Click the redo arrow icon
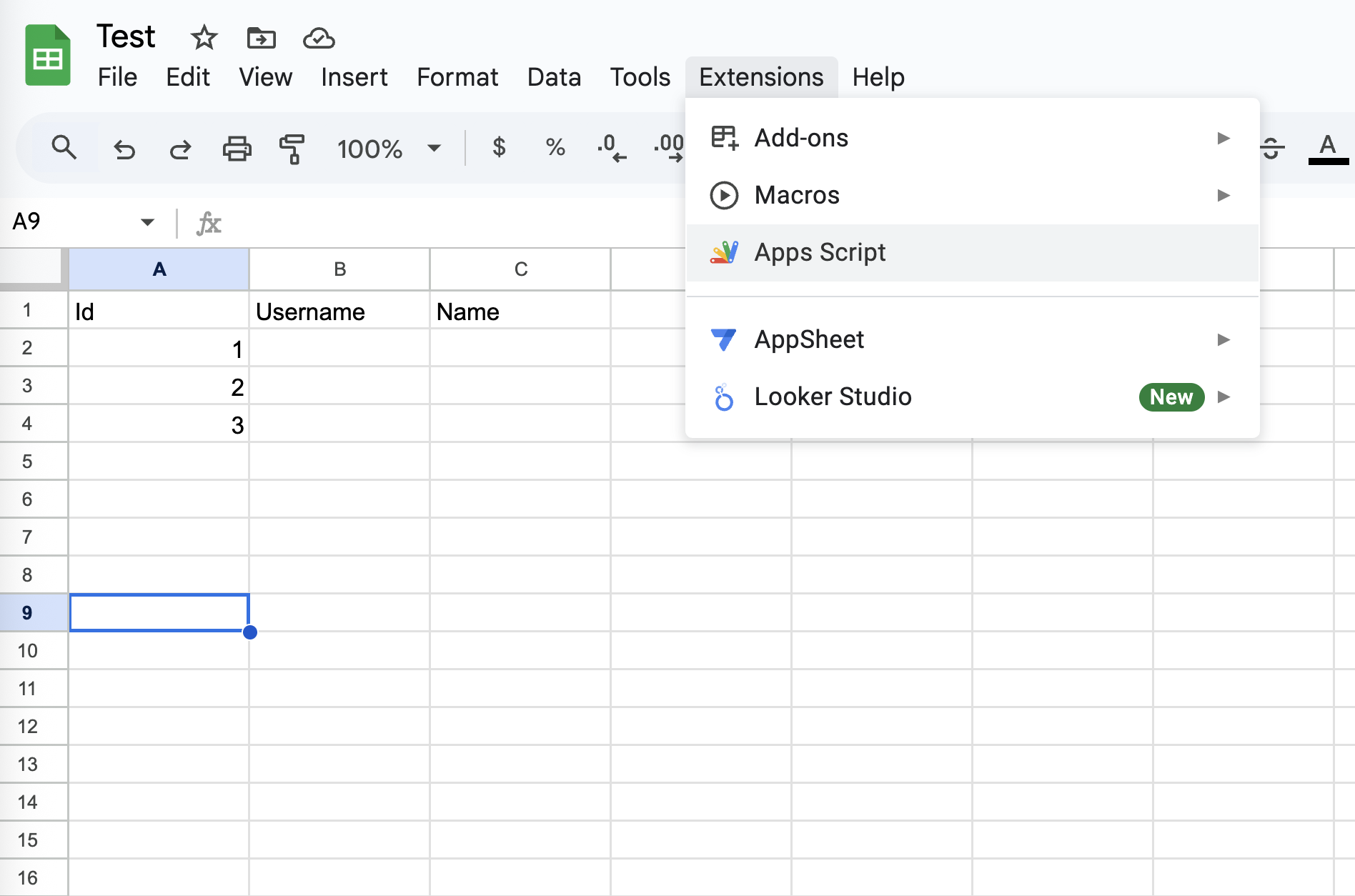Image resolution: width=1355 pixels, height=896 pixels. coord(180,149)
